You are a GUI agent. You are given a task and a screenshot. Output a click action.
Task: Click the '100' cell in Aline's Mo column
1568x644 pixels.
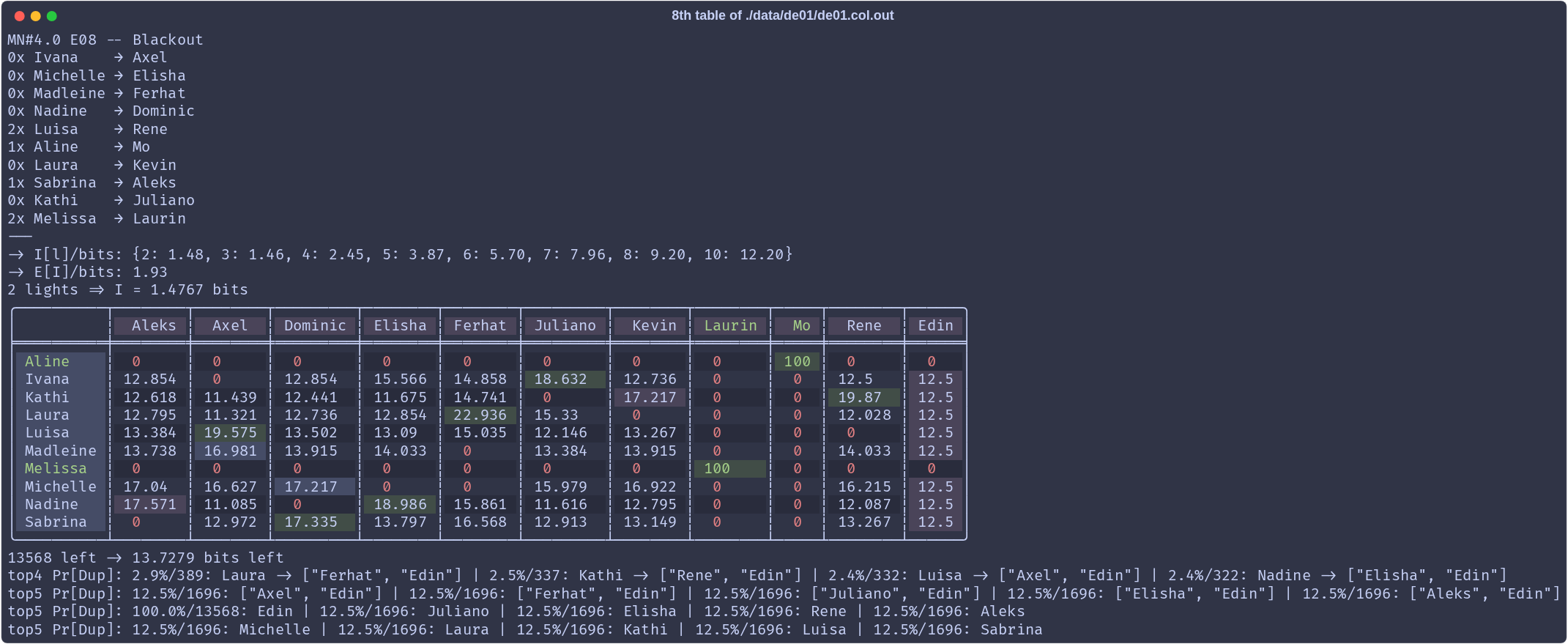pos(797,361)
